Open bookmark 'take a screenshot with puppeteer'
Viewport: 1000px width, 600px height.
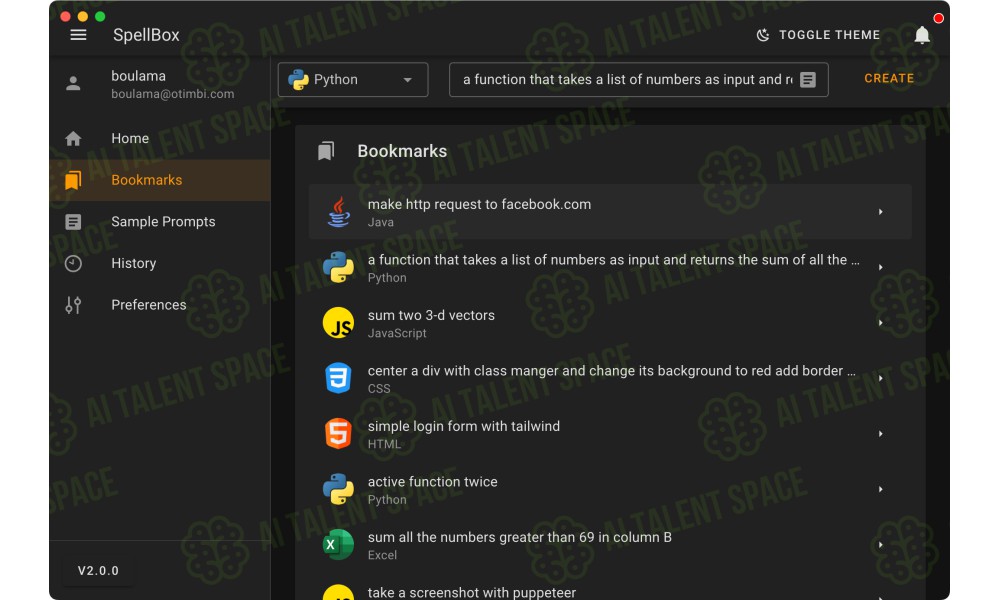point(610,589)
